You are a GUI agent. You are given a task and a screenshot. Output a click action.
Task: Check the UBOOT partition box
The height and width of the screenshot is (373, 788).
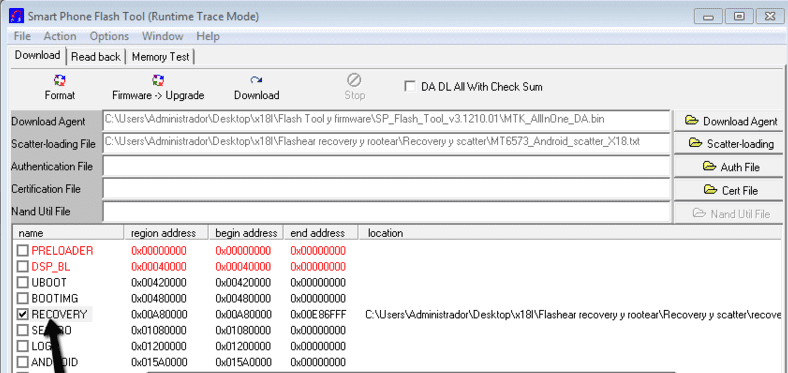click(23, 283)
